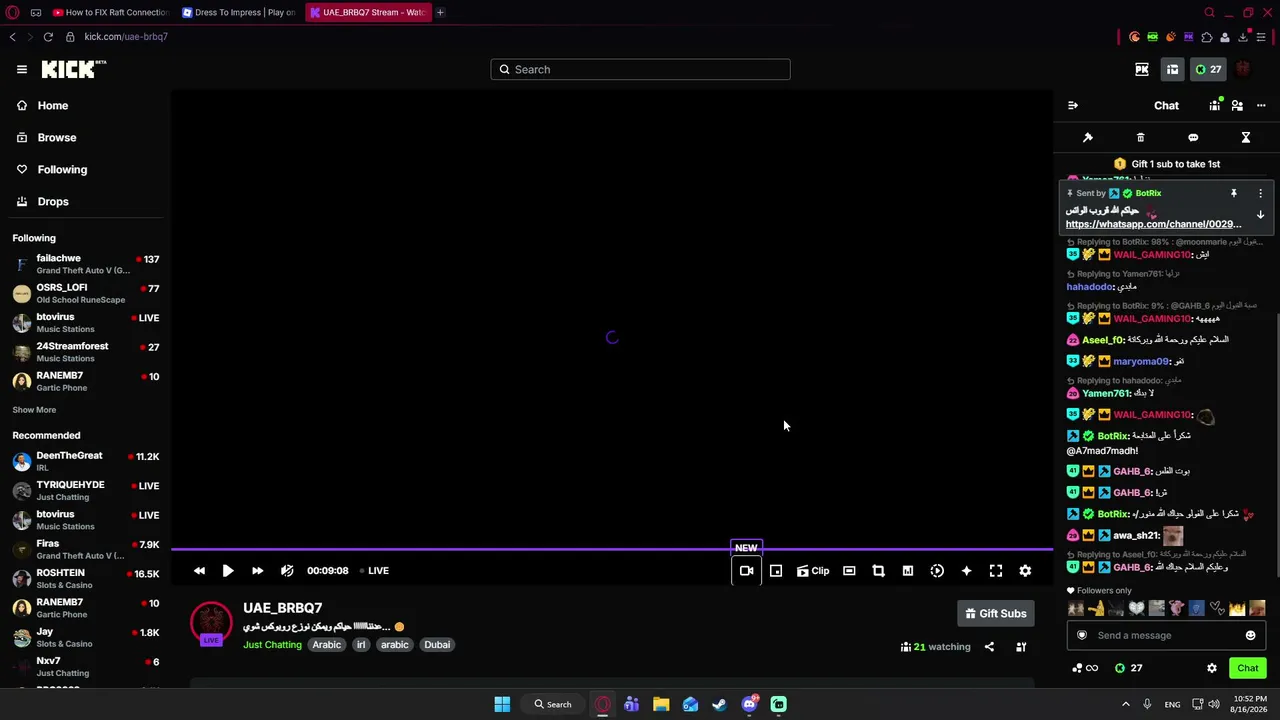Create a Clip of the stream

click(813, 571)
